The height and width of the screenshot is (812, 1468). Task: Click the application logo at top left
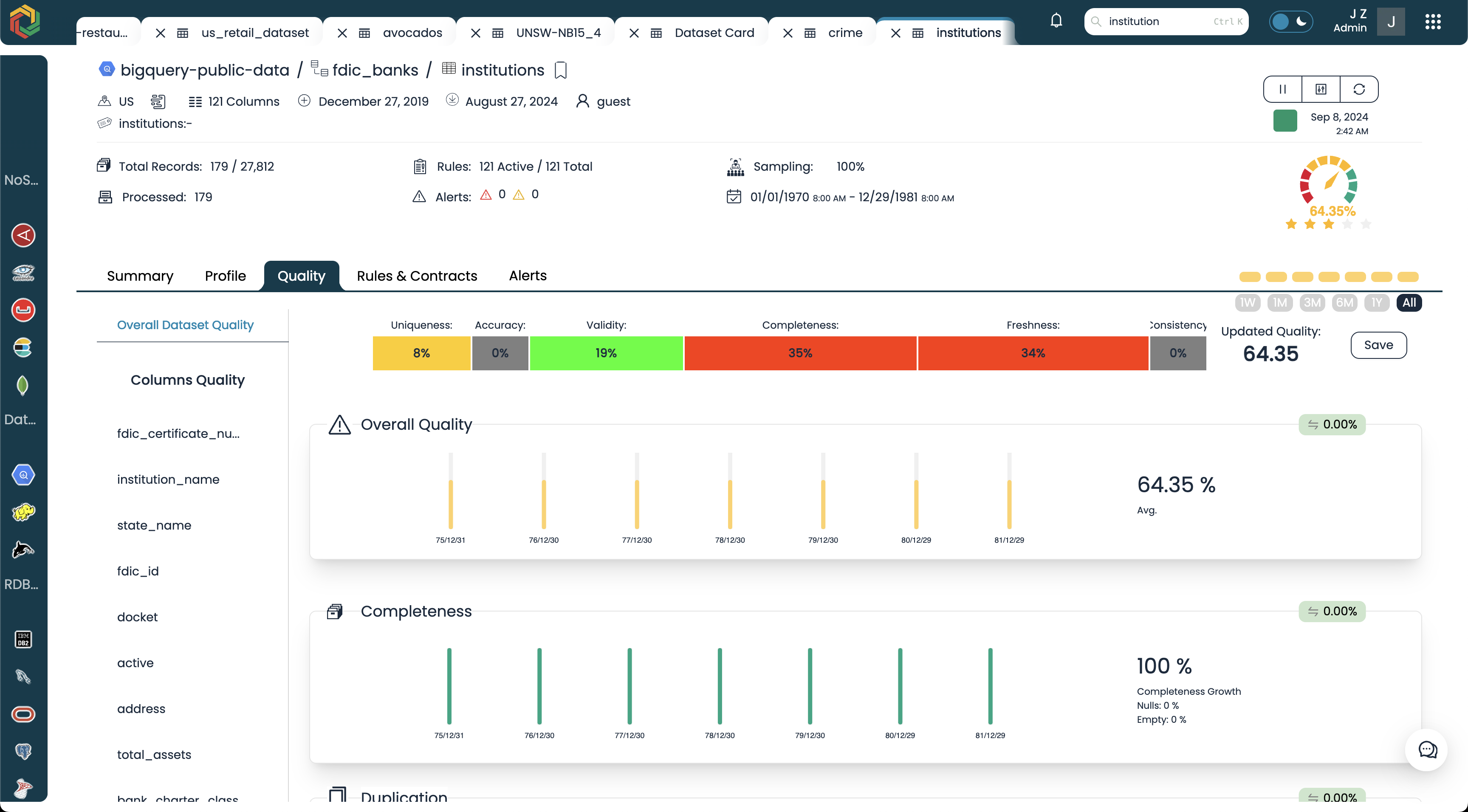tap(25, 21)
